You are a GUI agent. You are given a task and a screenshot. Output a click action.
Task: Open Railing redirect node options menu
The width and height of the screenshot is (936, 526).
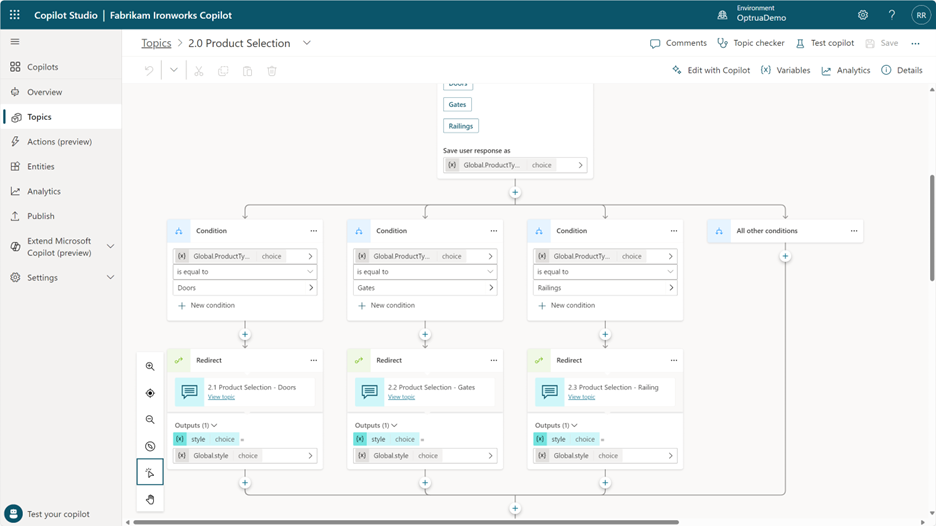coord(673,360)
